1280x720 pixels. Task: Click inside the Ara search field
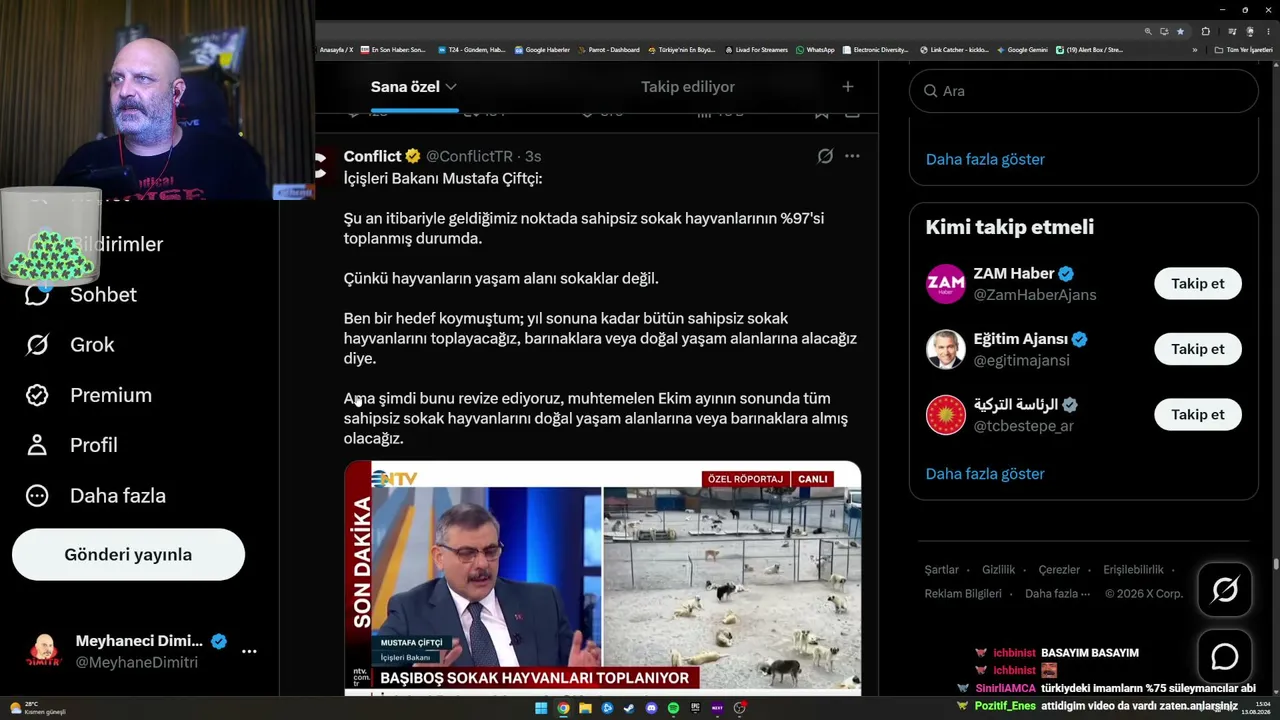(1083, 91)
